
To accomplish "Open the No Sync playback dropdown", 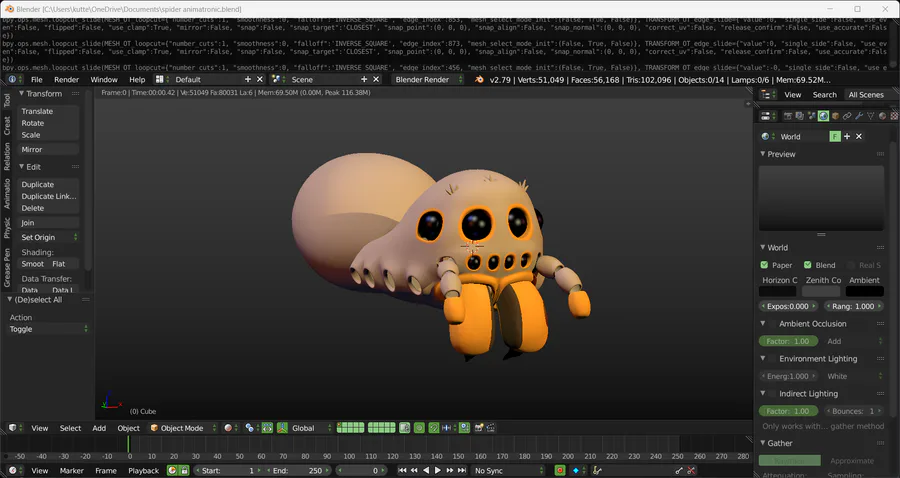I will click(x=508, y=471).
